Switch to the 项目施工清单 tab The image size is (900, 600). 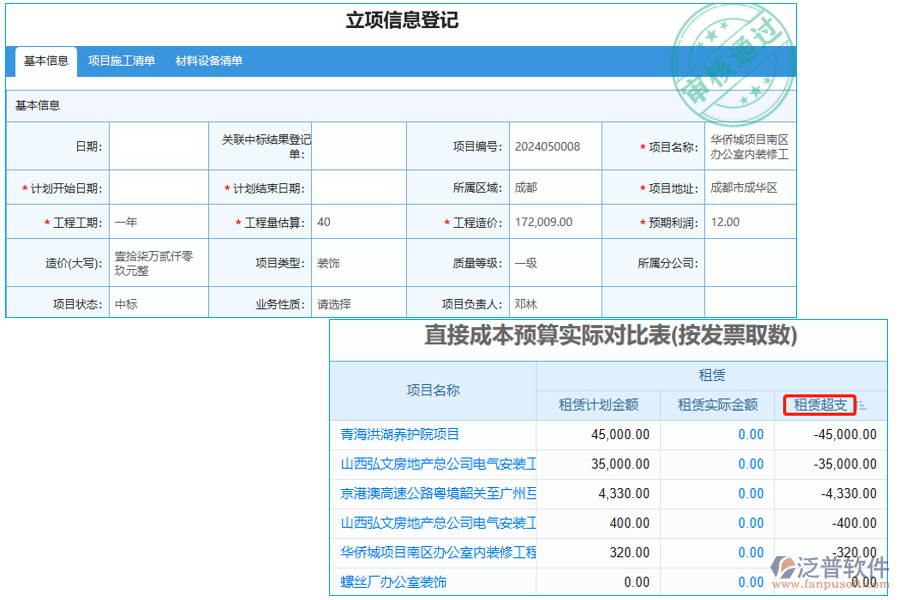121,61
